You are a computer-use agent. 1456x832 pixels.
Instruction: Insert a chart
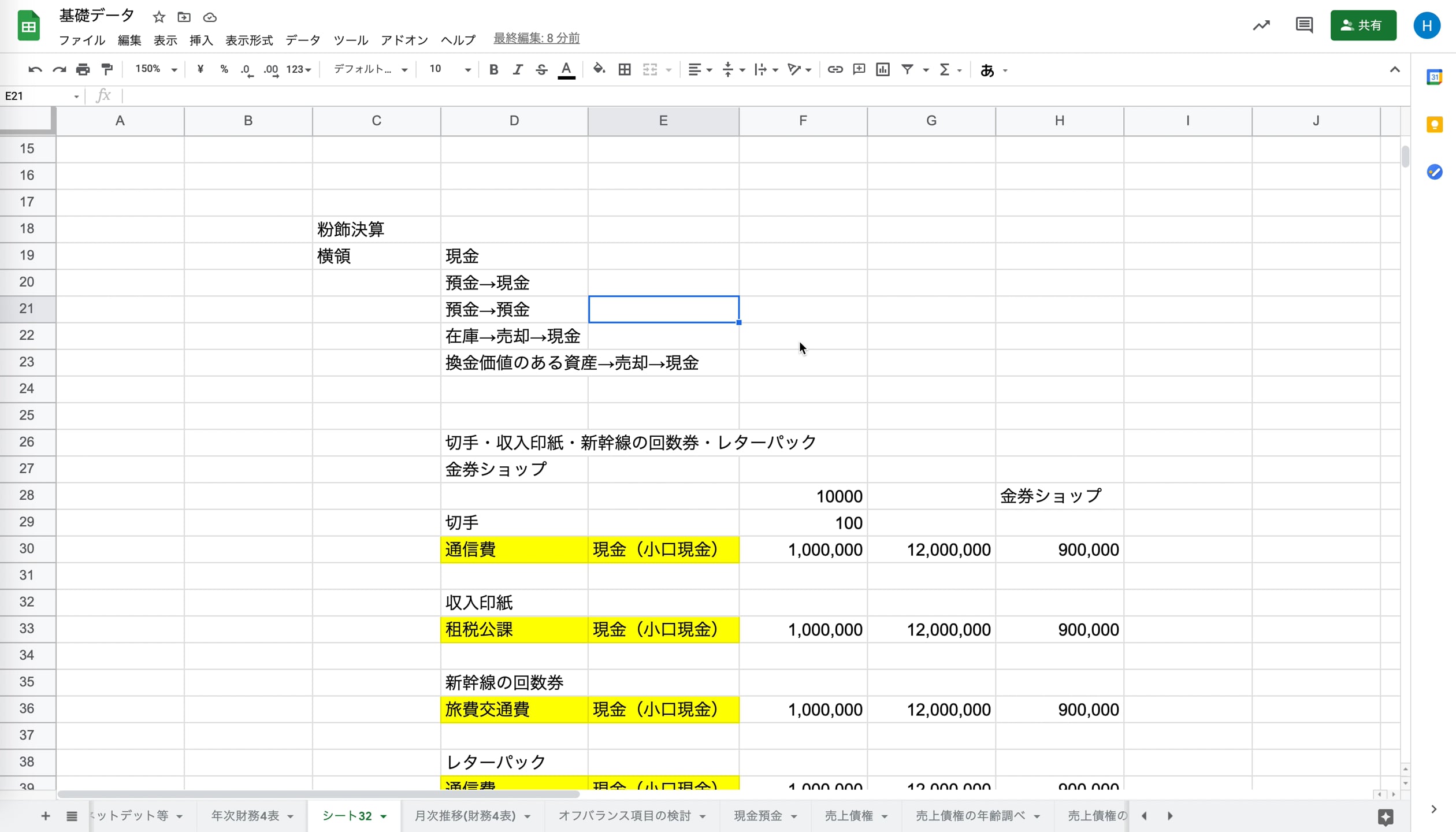click(882, 69)
